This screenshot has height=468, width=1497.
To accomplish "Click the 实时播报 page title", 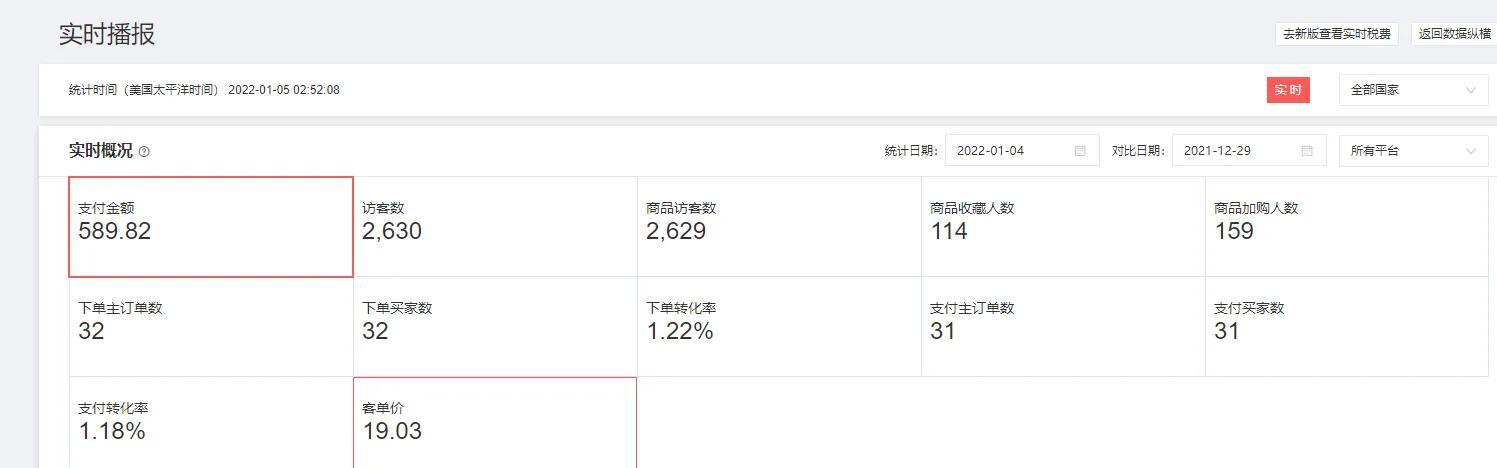I will [x=107, y=34].
